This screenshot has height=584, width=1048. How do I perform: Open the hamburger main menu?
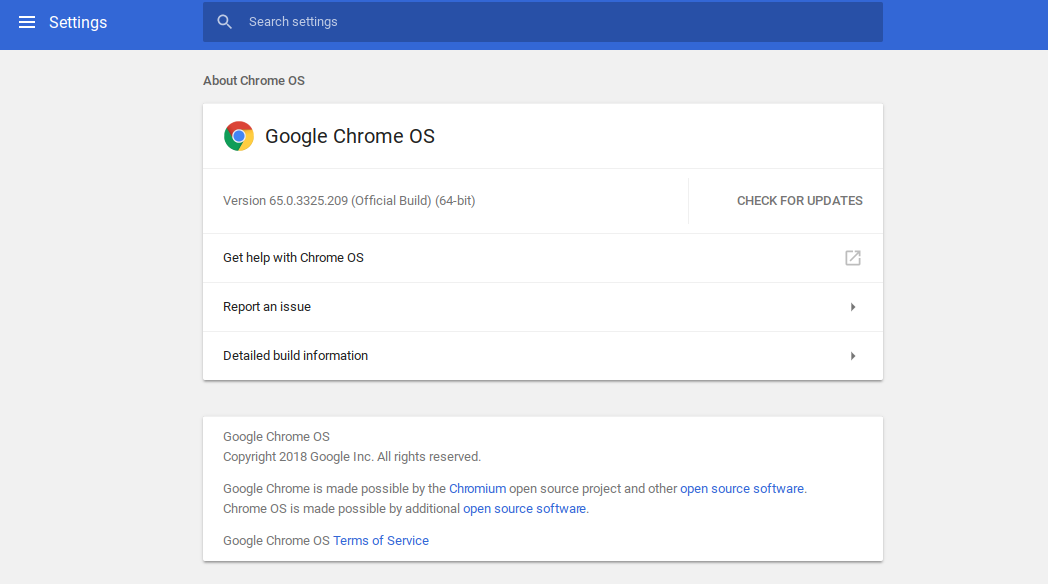(x=27, y=22)
